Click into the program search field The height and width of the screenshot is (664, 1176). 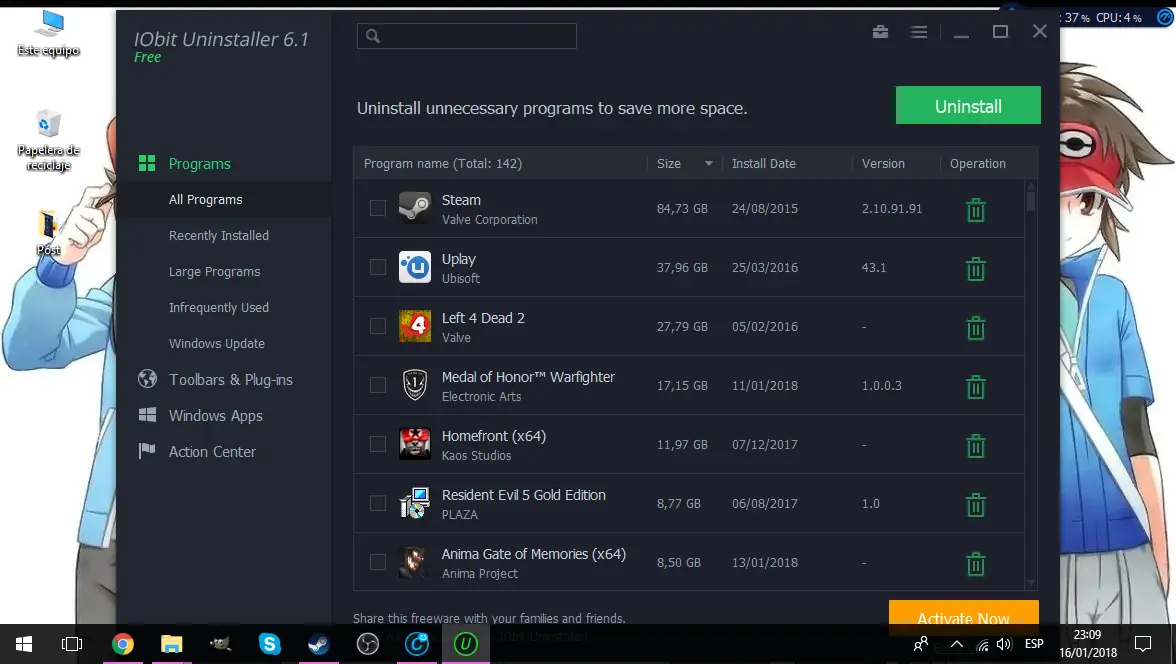[466, 36]
